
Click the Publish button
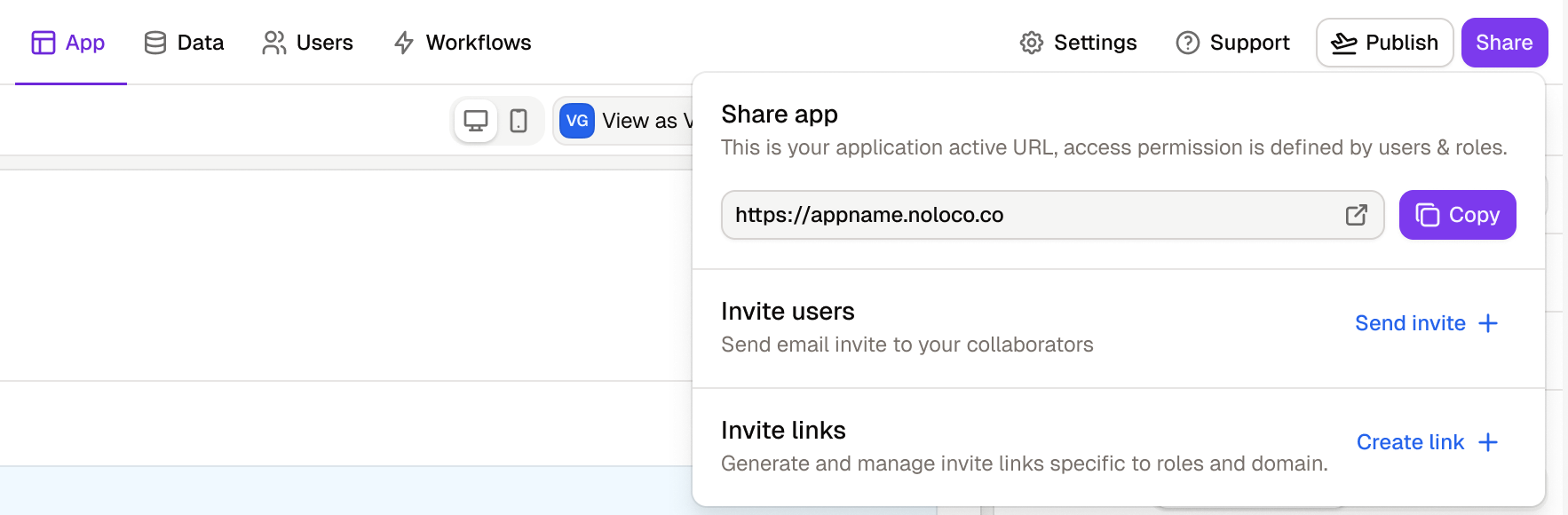click(x=1384, y=43)
